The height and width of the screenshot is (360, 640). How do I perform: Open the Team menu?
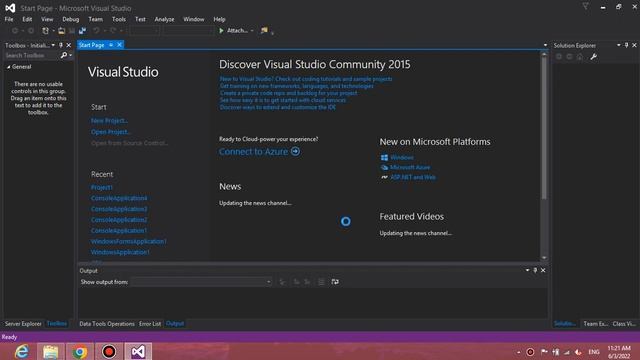point(96,19)
